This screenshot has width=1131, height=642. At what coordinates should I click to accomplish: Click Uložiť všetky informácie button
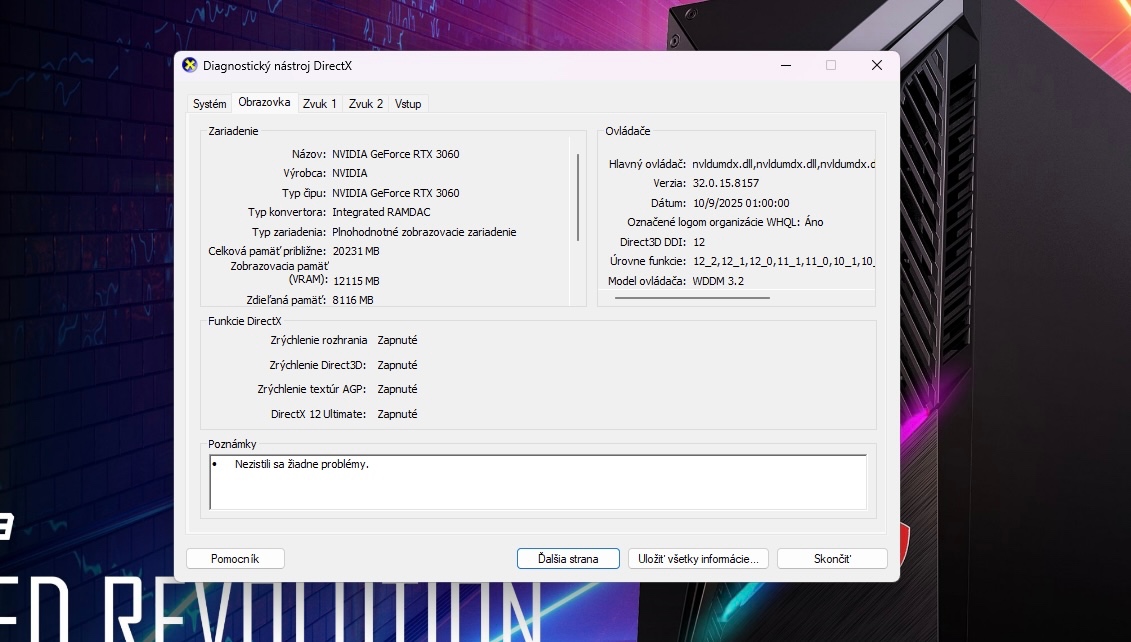click(x=699, y=559)
